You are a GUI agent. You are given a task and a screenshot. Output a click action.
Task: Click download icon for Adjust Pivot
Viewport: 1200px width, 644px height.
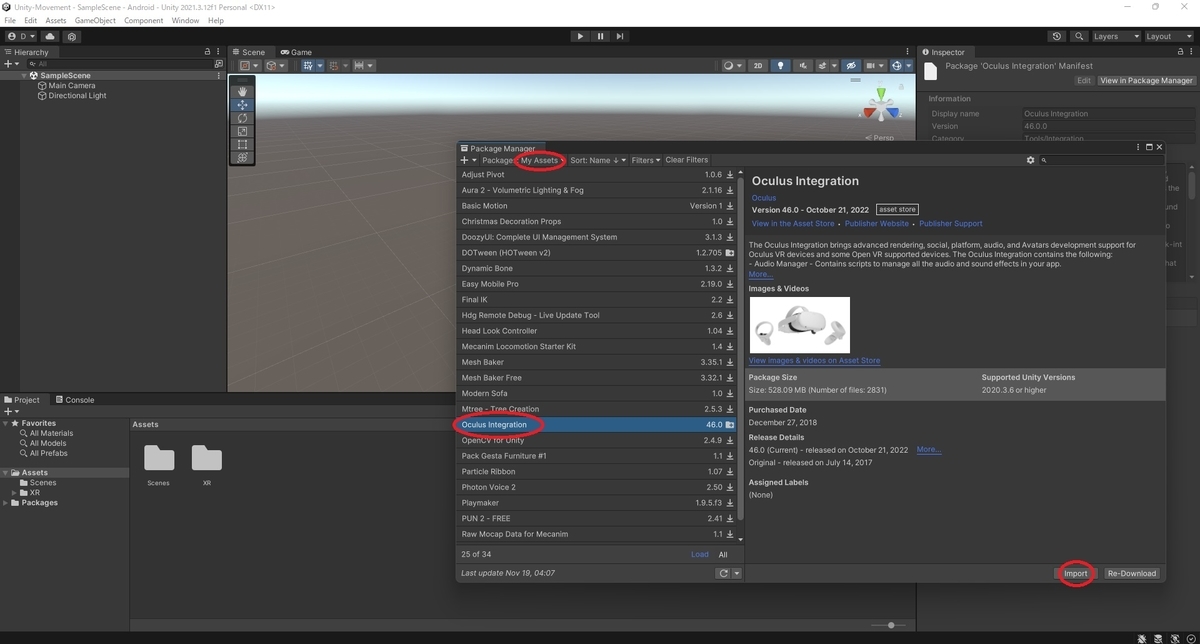(x=730, y=175)
